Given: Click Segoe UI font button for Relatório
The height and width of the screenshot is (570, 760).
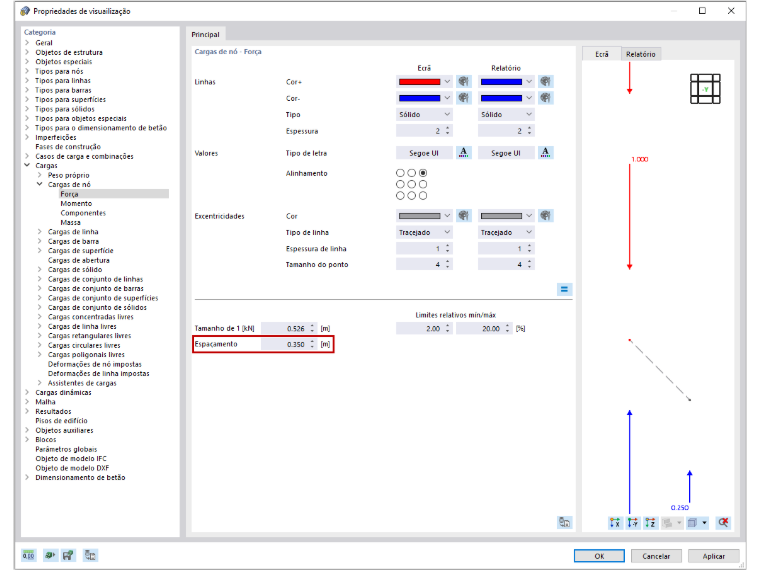Looking at the screenshot, I should coord(506,153).
